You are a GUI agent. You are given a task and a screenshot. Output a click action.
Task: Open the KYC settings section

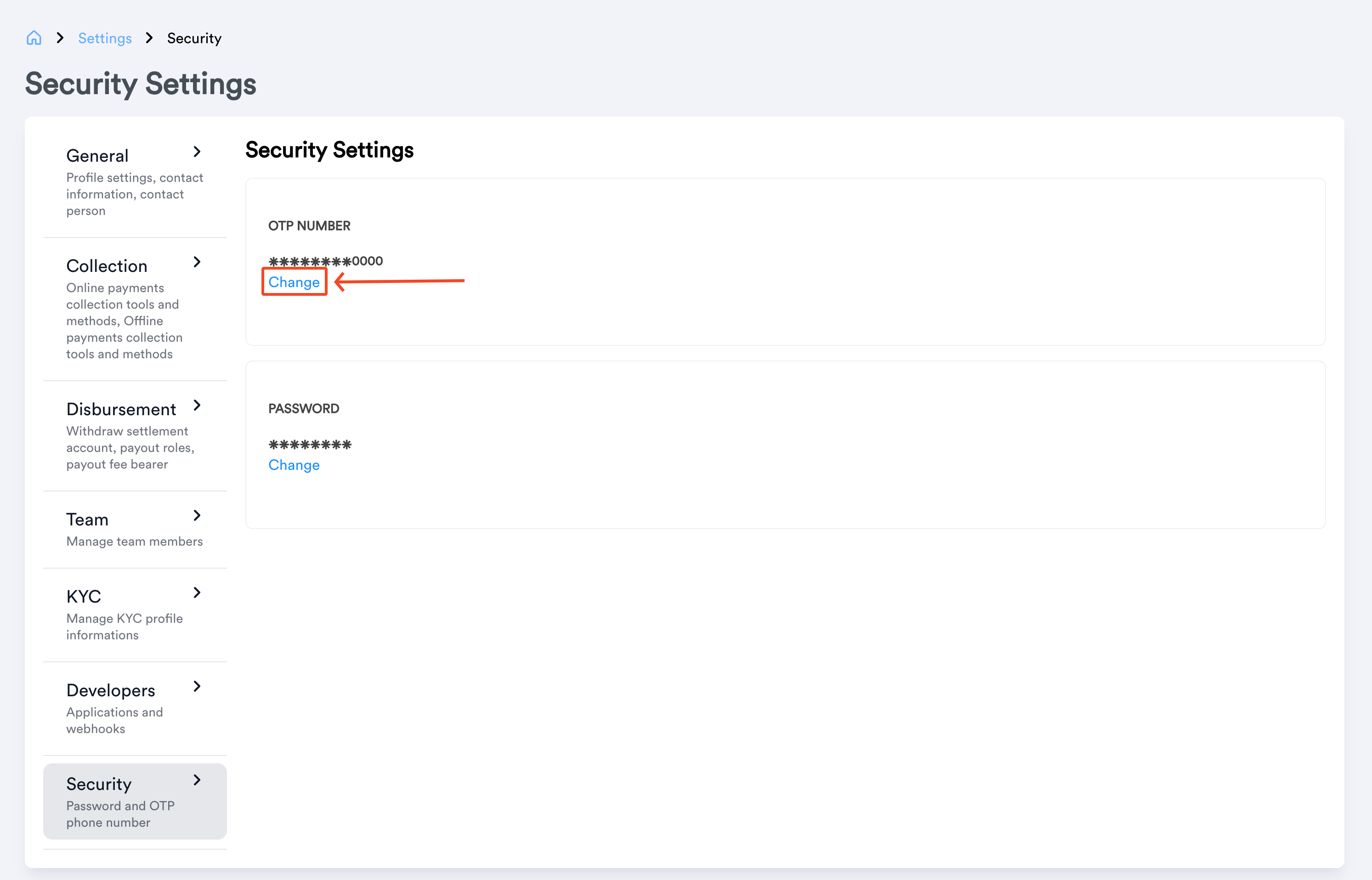click(135, 615)
